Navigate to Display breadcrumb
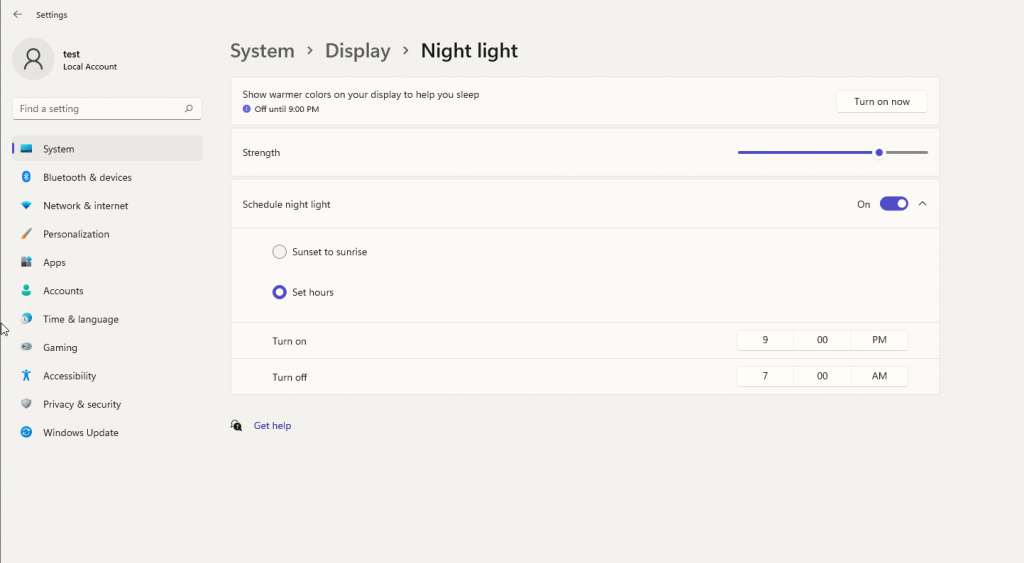 pos(357,50)
